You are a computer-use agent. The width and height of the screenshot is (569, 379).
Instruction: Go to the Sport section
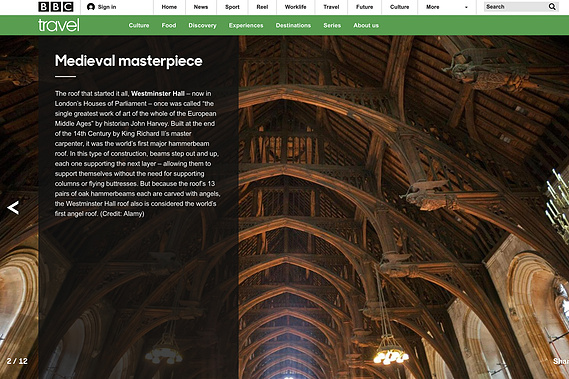pyautogui.click(x=232, y=7)
